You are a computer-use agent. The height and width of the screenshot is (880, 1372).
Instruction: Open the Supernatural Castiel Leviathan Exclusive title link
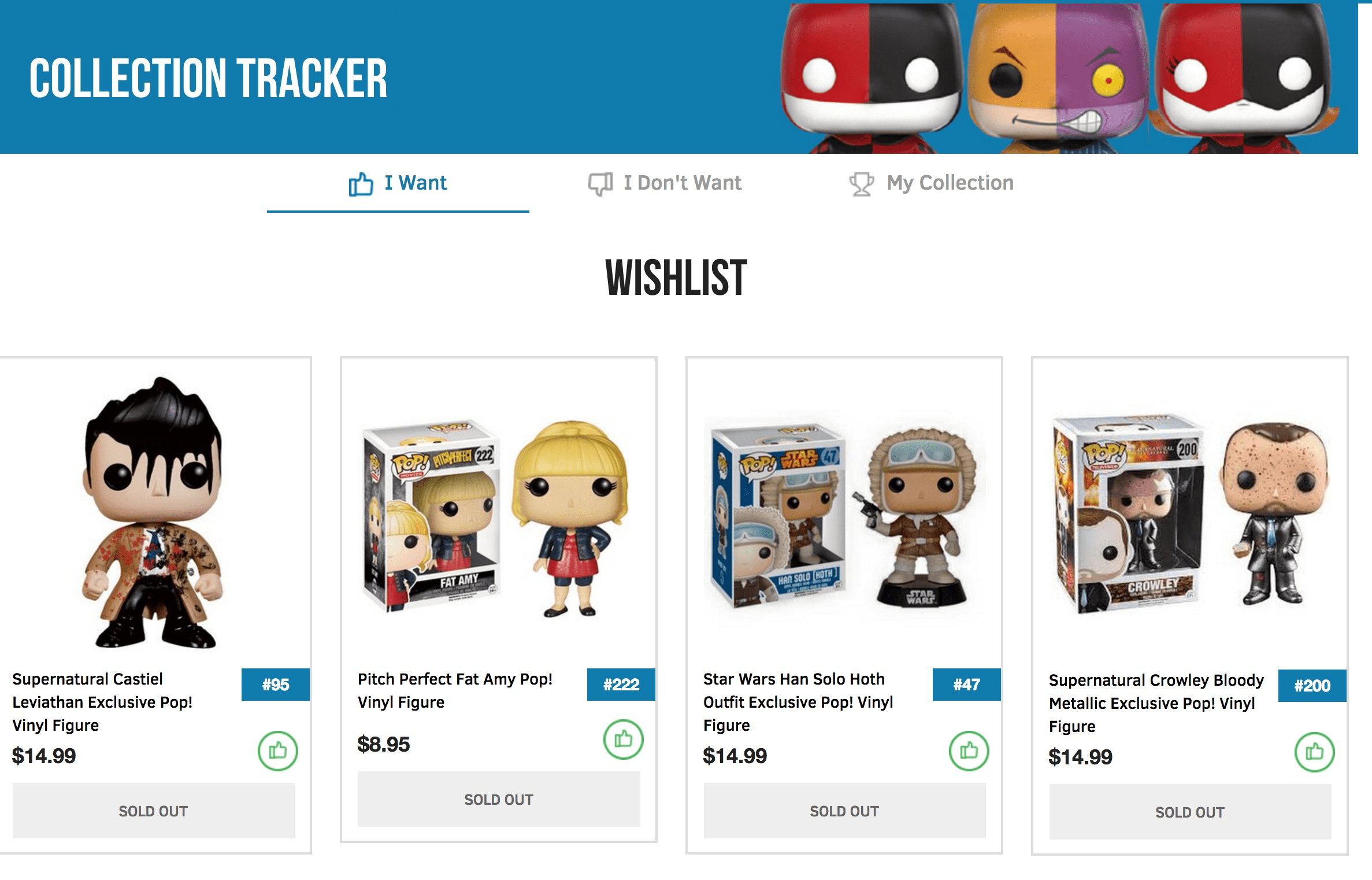(x=102, y=702)
